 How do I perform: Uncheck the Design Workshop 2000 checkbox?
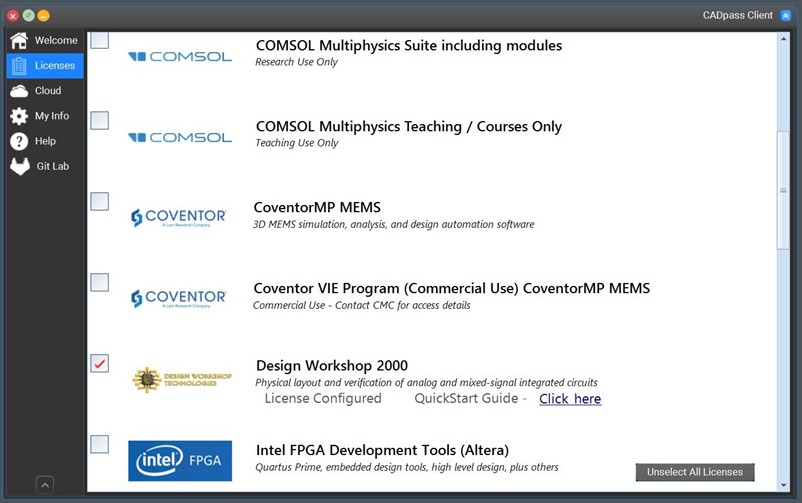[x=99, y=363]
